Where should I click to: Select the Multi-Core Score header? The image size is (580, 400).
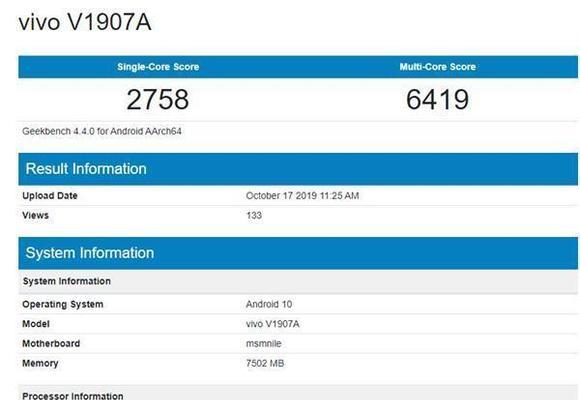[438, 67]
